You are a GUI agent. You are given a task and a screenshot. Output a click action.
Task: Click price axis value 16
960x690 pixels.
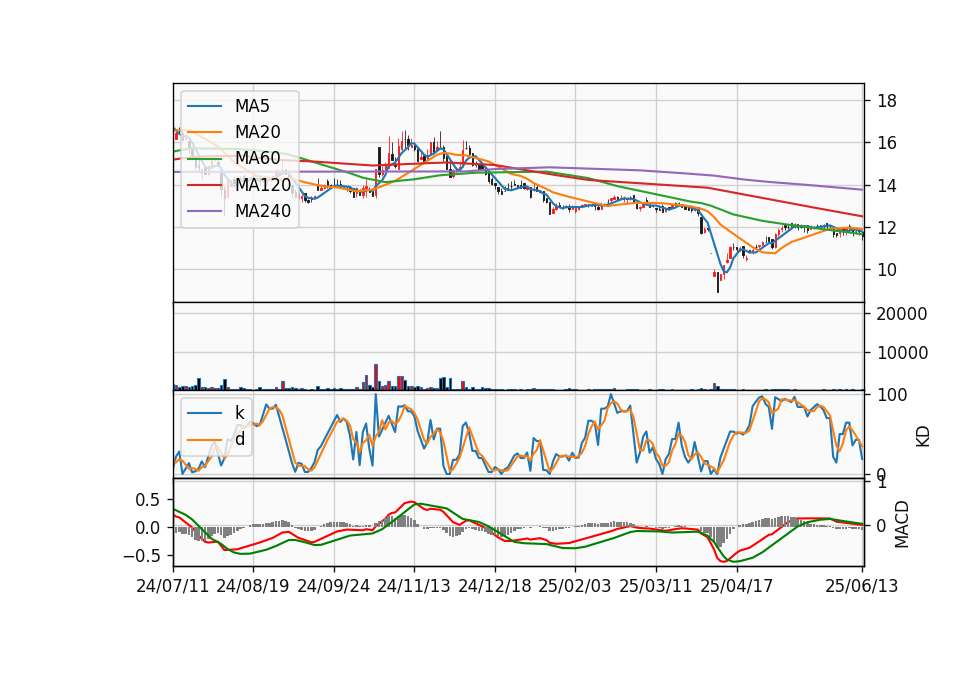pyautogui.click(x=887, y=143)
